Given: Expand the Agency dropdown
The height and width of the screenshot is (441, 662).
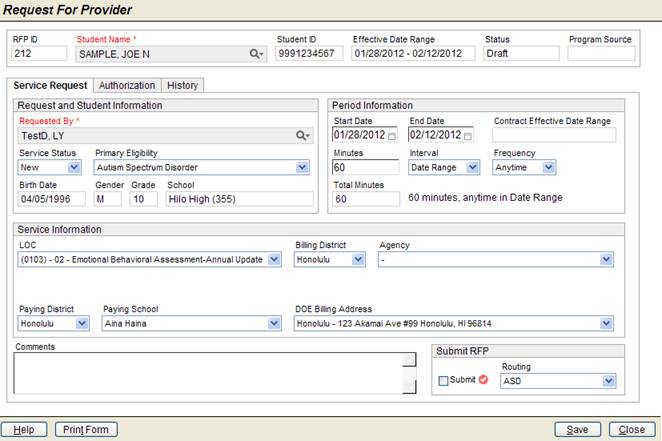Looking at the screenshot, I should [496, 260].
